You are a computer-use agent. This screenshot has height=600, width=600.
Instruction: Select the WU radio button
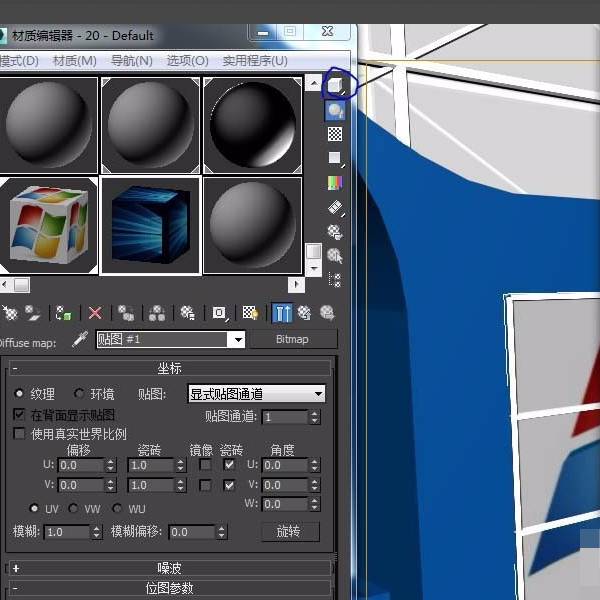[x=117, y=508]
